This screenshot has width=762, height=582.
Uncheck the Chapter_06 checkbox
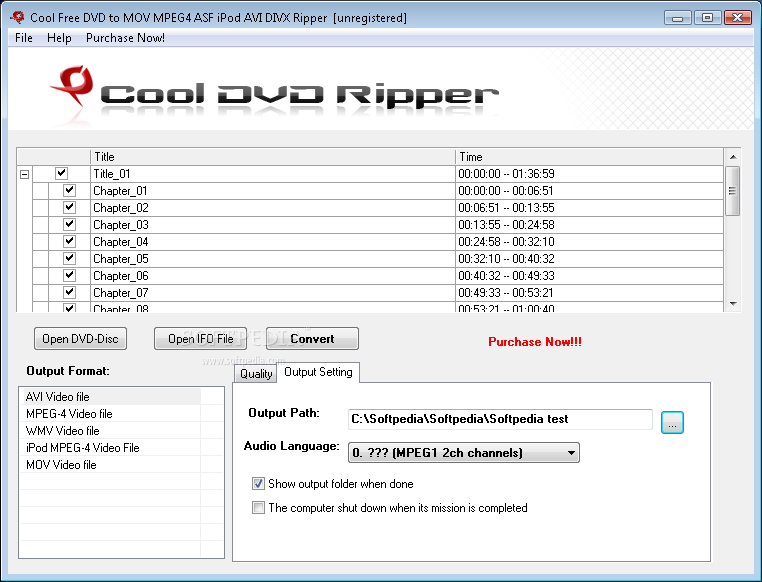coord(69,275)
